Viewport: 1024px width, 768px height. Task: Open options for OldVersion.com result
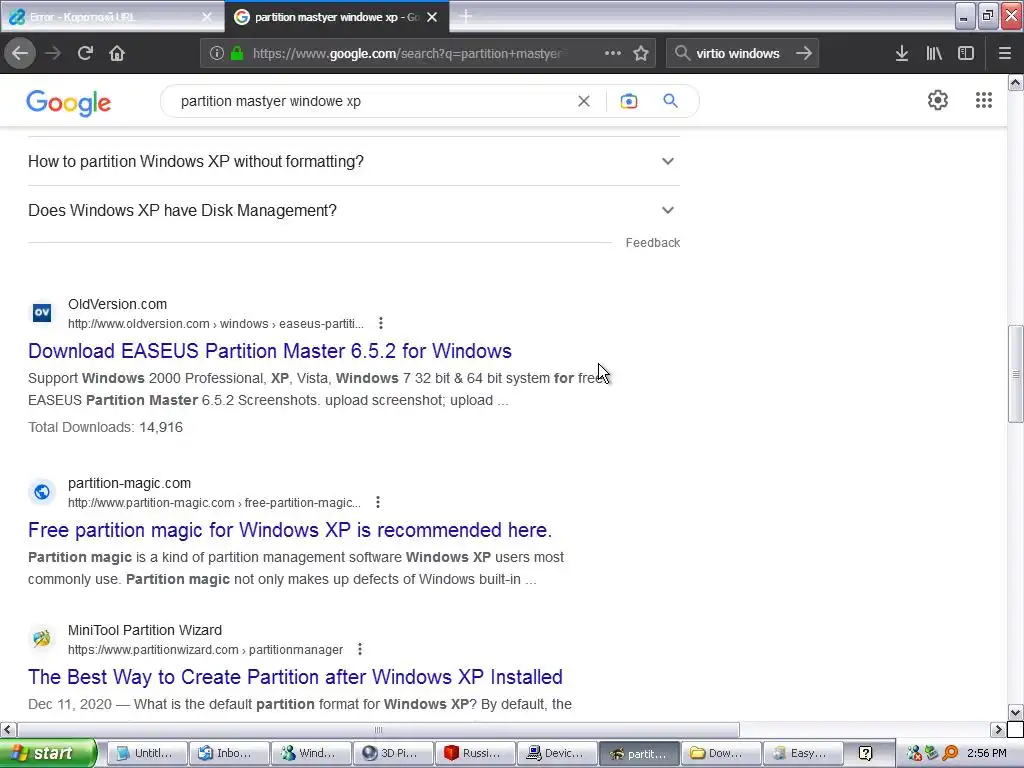click(x=381, y=323)
